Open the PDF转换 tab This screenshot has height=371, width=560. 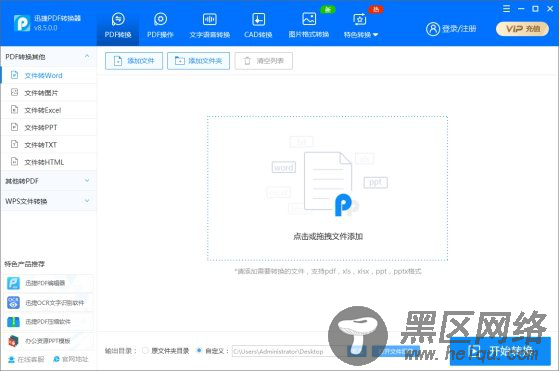pos(118,25)
